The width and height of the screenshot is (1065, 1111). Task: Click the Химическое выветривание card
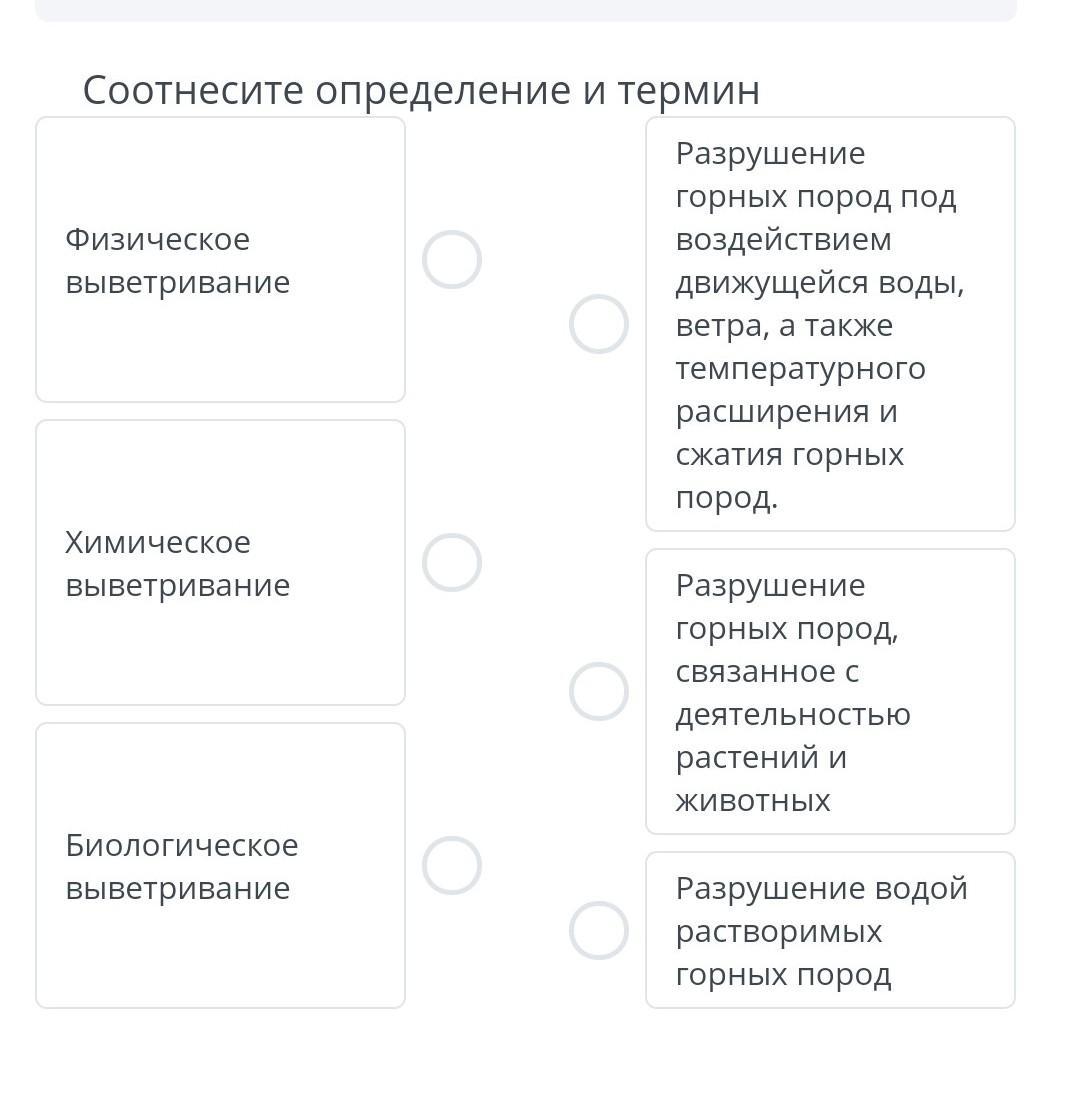click(220, 640)
